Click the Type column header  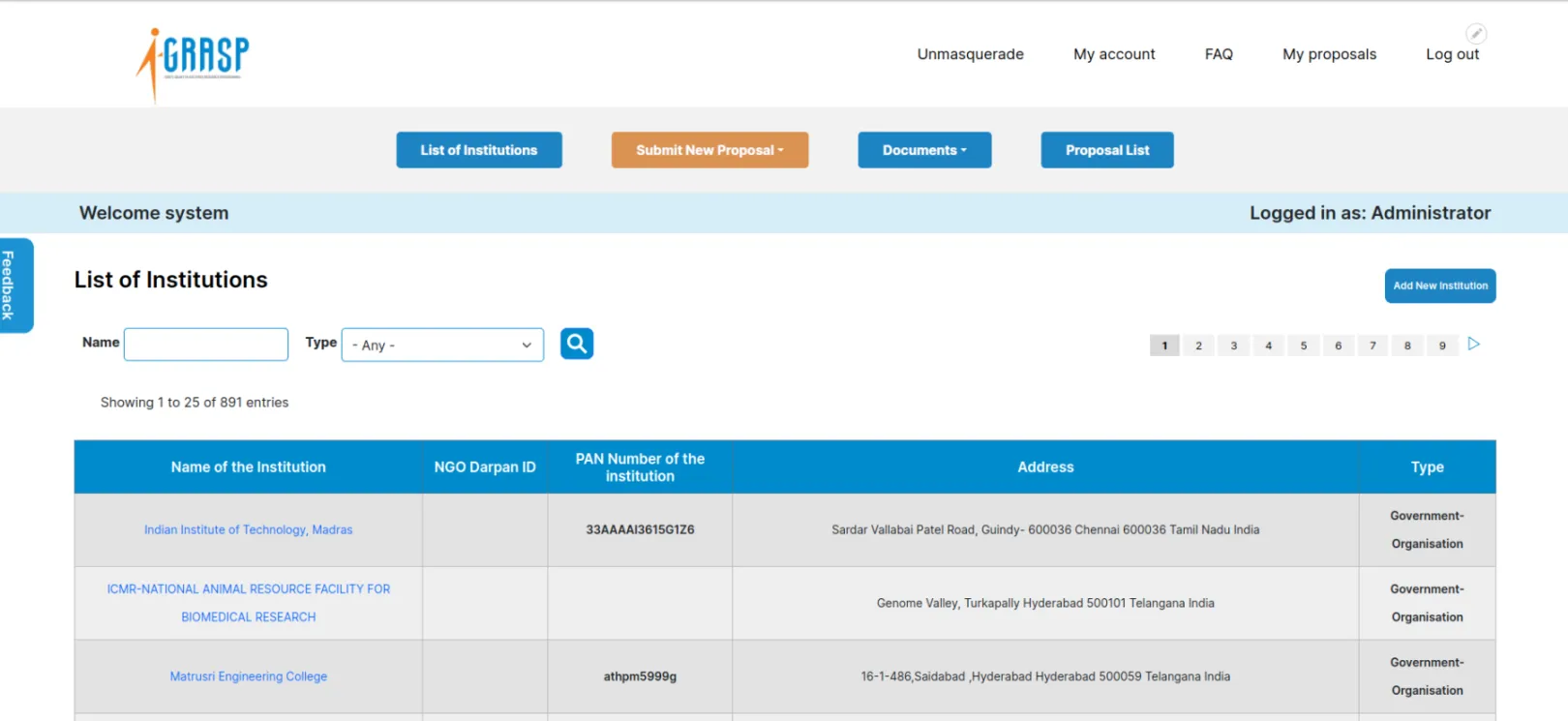[1427, 467]
